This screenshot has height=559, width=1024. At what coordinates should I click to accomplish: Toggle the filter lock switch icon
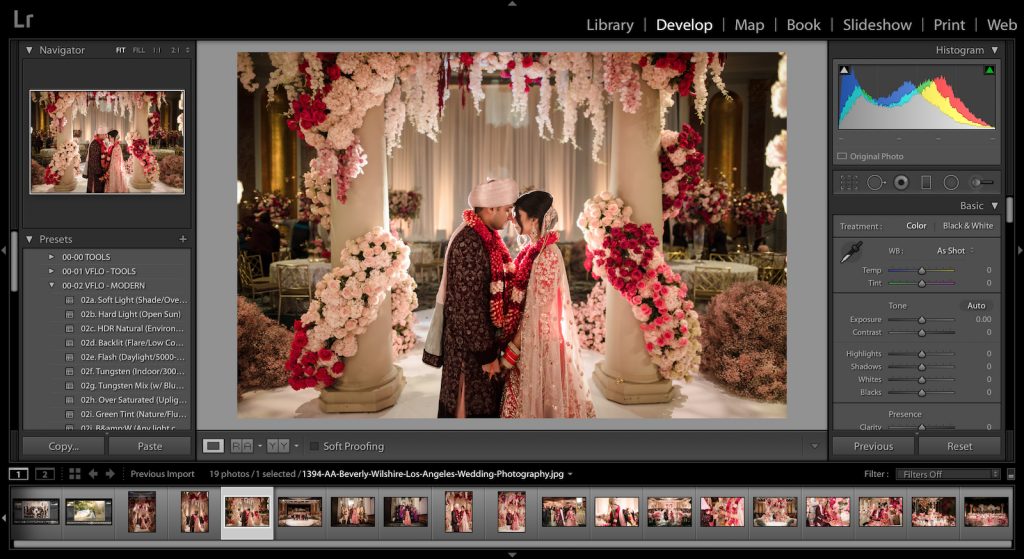(x=1011, y=475)
